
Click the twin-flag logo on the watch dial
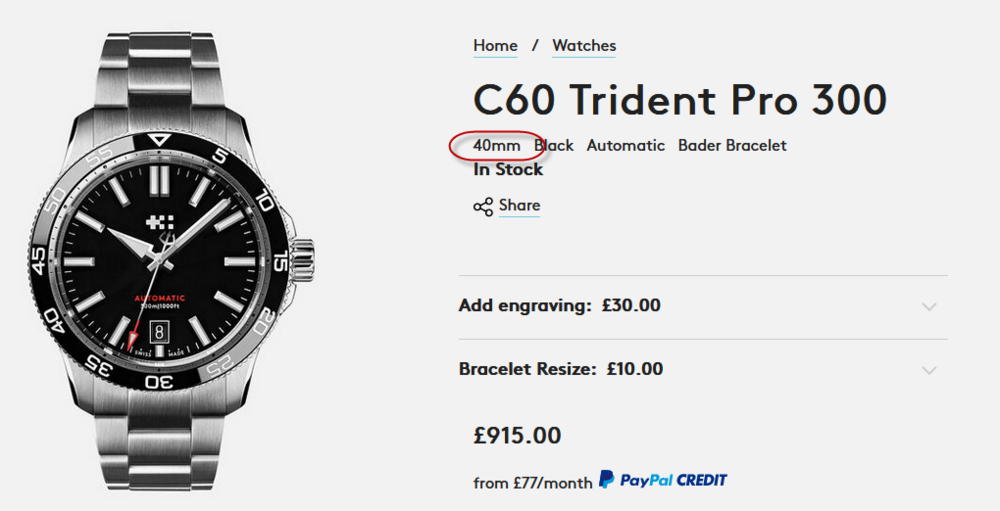point(159,225)
